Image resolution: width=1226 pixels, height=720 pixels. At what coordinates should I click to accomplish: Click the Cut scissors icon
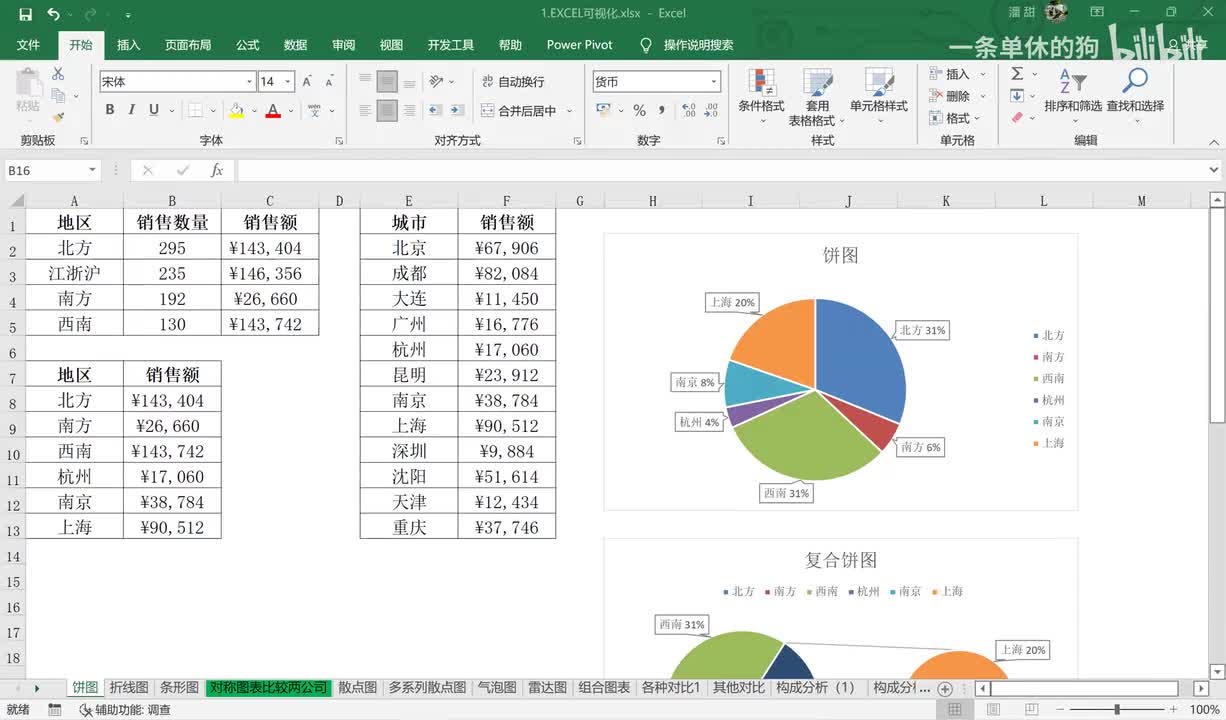click(x=58, y=74)
